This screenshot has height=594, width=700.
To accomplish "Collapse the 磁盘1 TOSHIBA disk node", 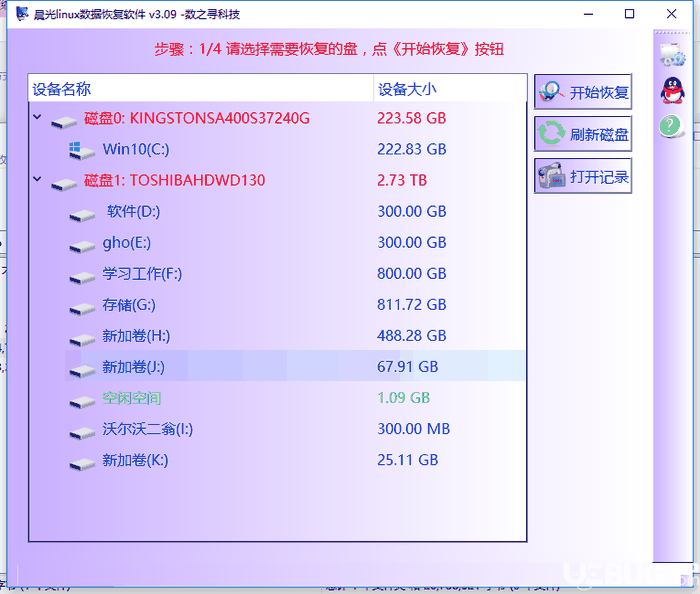I will pyautogui.click(x=37, y=179).
